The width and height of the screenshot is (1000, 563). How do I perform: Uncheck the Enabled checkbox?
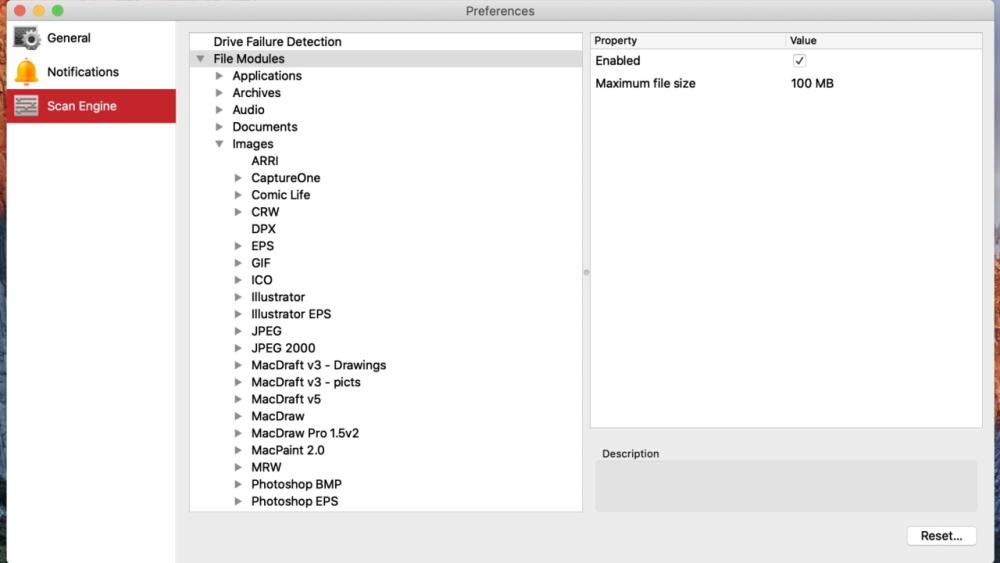click(x=799, y=61)
